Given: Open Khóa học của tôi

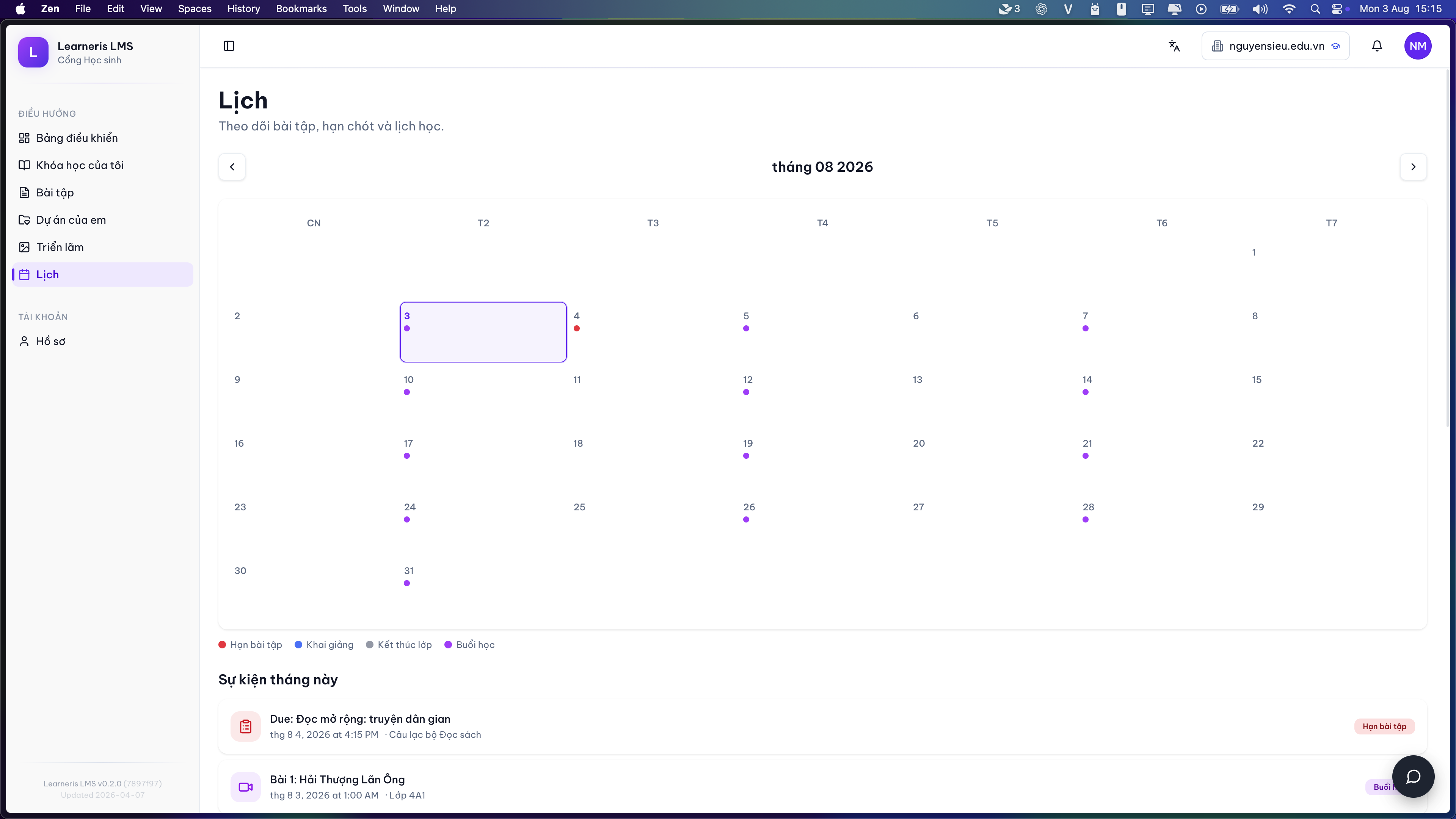Looking at the screenshot, I should tap(102, 165).
